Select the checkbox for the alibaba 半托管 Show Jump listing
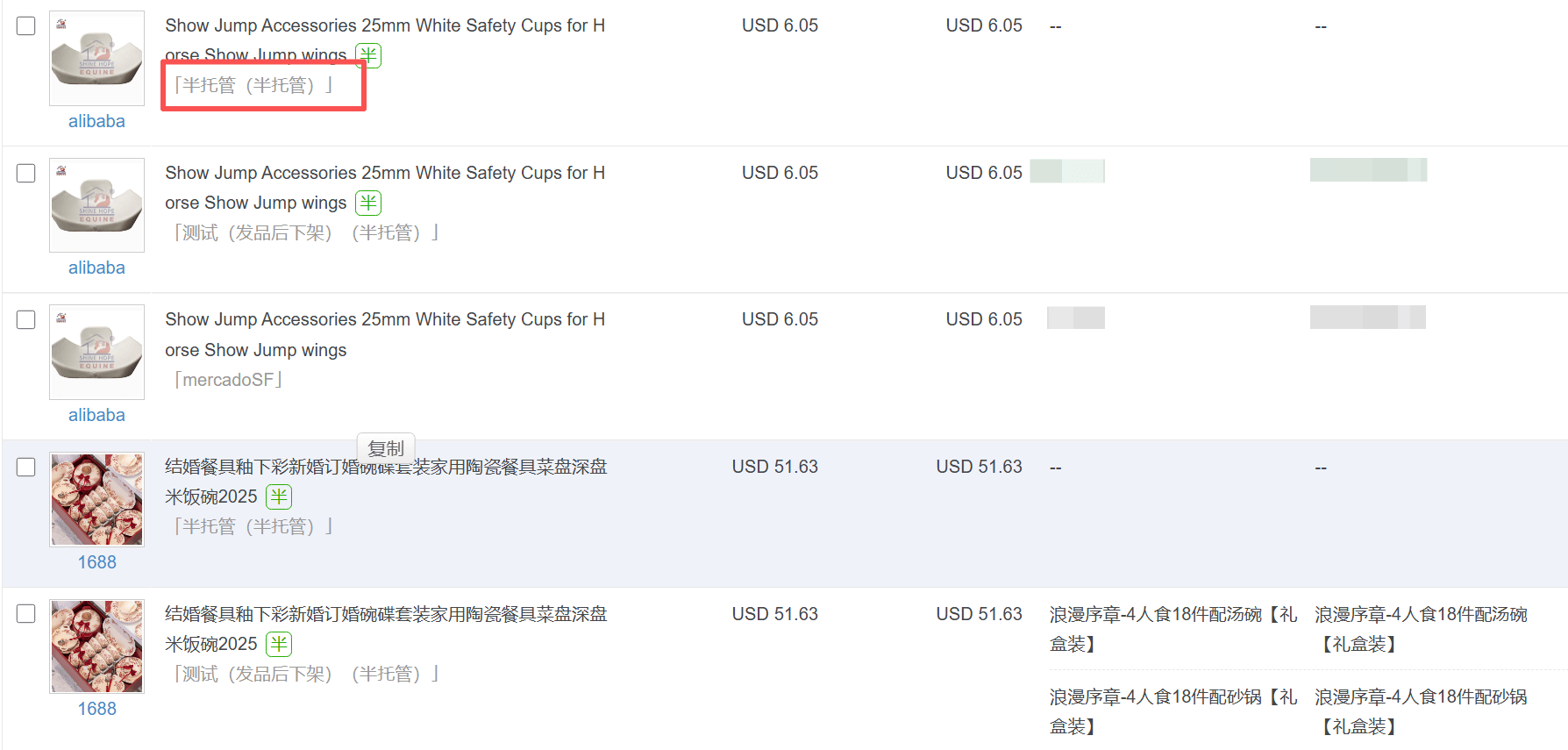Viewport: 1568px width, 750px height. [26, 25]
